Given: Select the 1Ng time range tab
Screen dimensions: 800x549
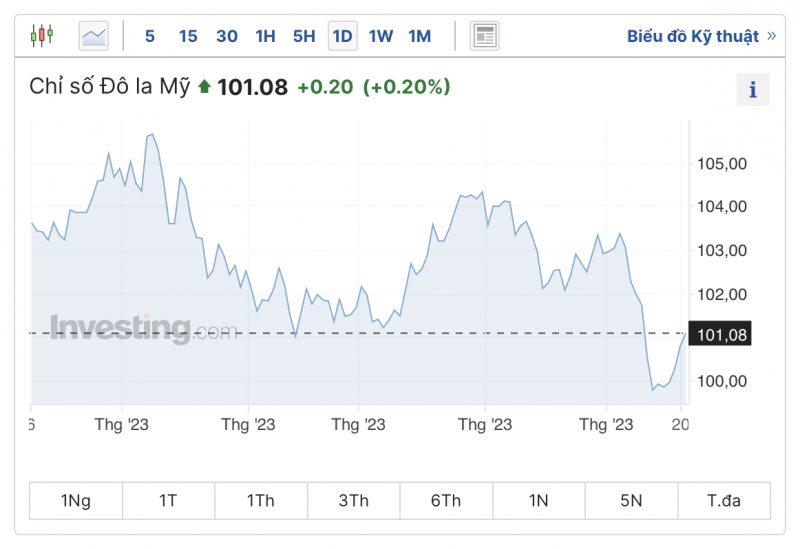Looking at the screenshot, I should click(76, 501).
